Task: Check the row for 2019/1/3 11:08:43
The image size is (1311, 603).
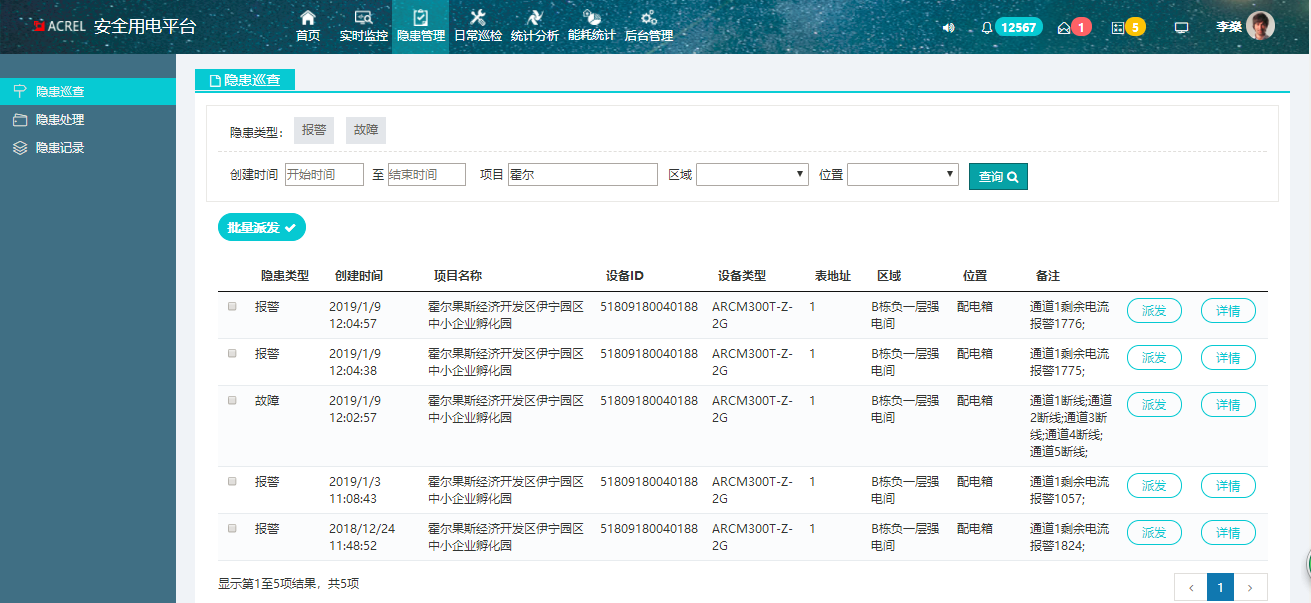Action: [x=232, y=481]
